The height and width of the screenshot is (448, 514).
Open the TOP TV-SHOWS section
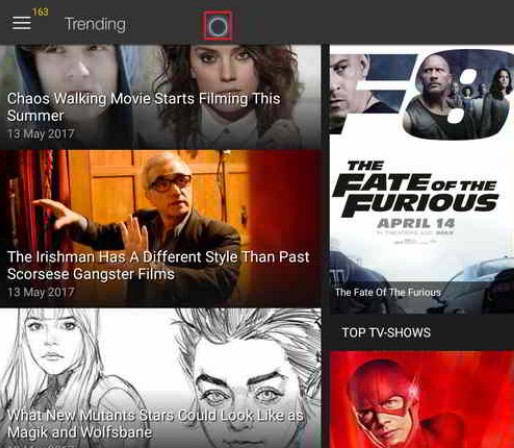pyautogui.click(x=386, y=332)
